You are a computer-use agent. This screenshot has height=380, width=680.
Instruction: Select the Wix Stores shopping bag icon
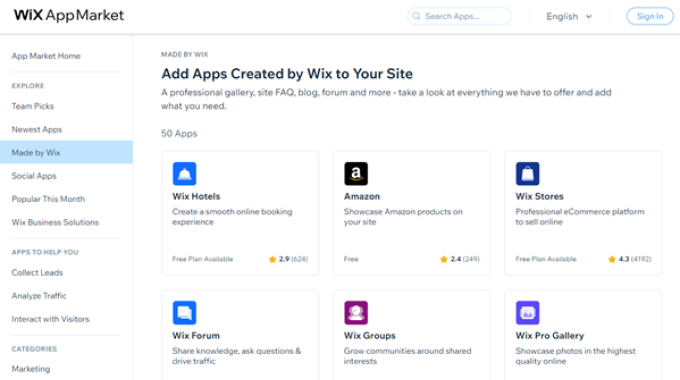click(x=527, y=174)
